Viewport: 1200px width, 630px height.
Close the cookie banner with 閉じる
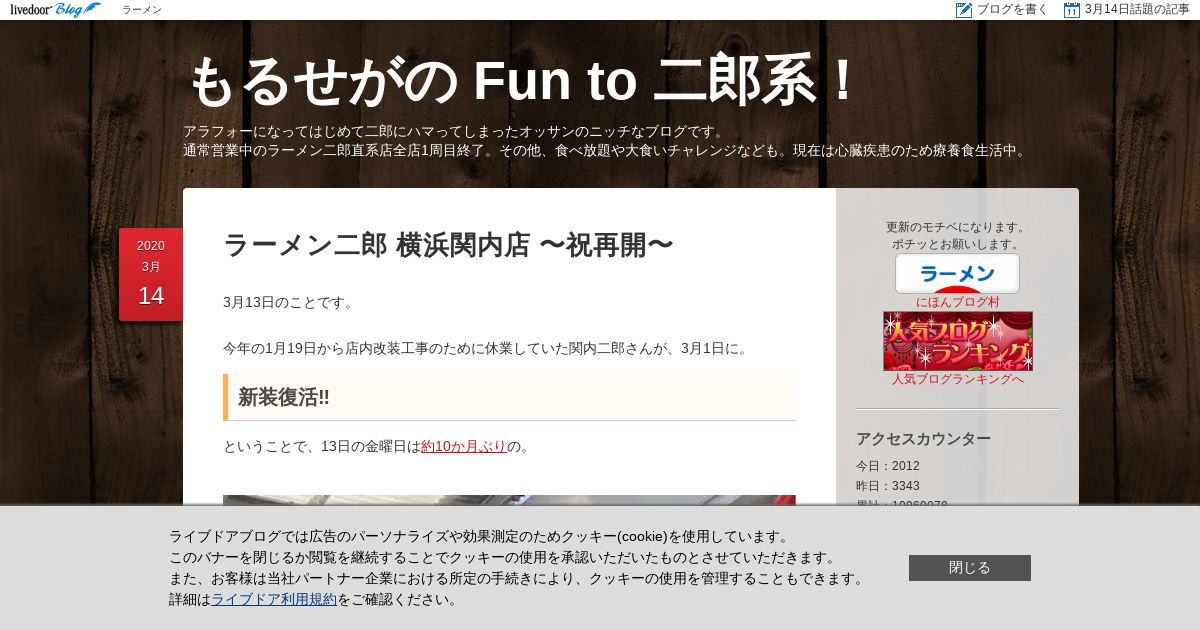click(x=969, y=568)
